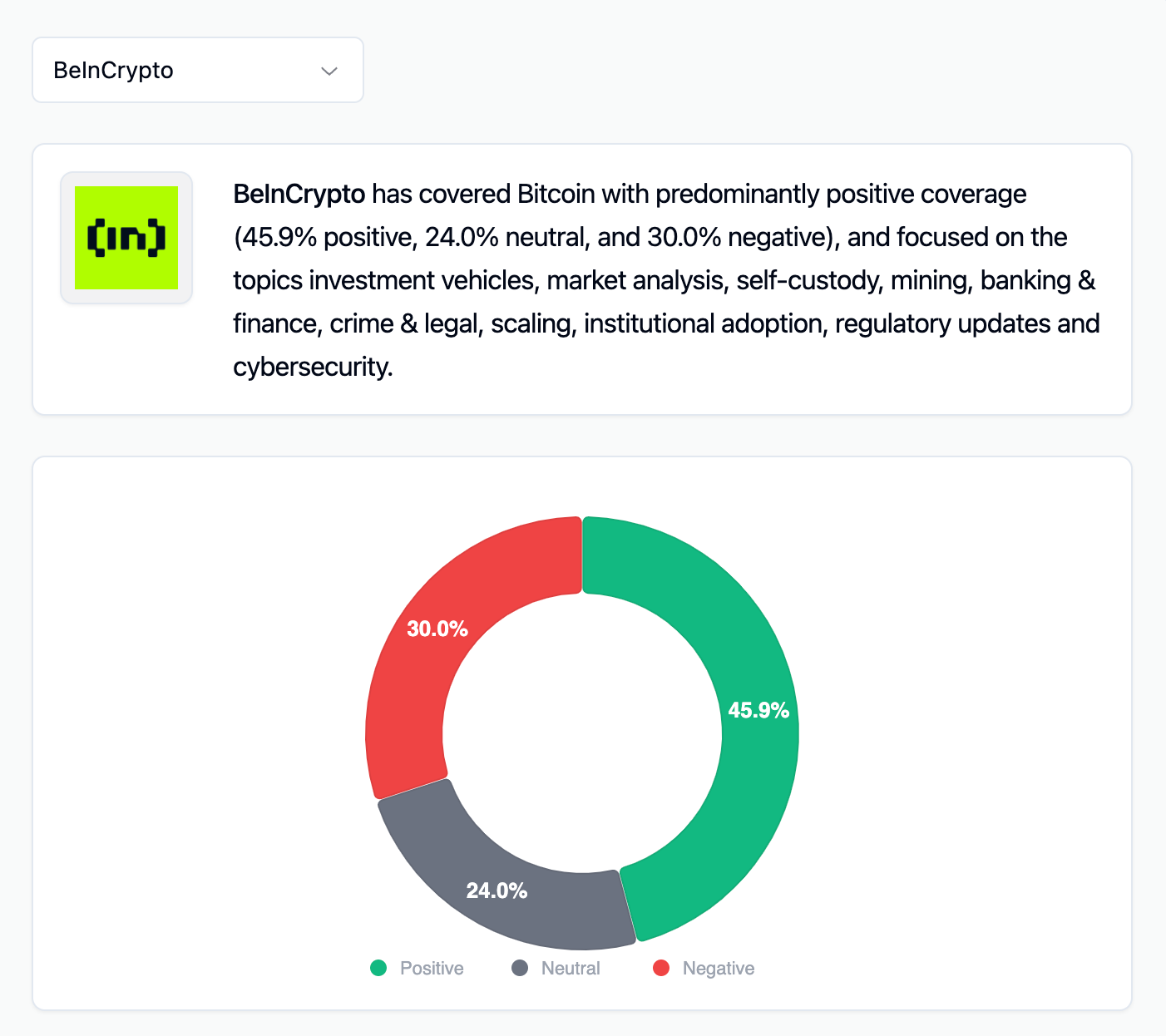Screen dimensions: 1166x1036
Task: Click "predominantly positive coverage" in the summary
Action: coord(841,194)
